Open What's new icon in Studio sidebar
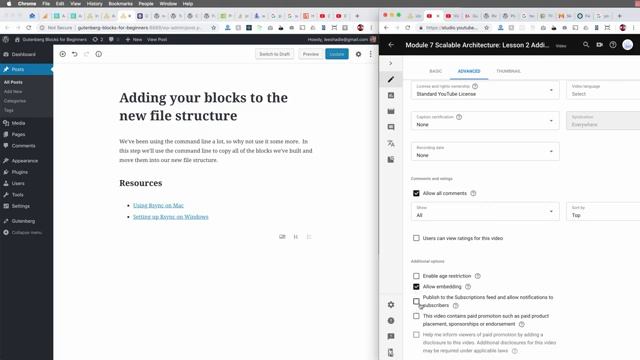The image size is (640, 360). (x=391, y=320)
